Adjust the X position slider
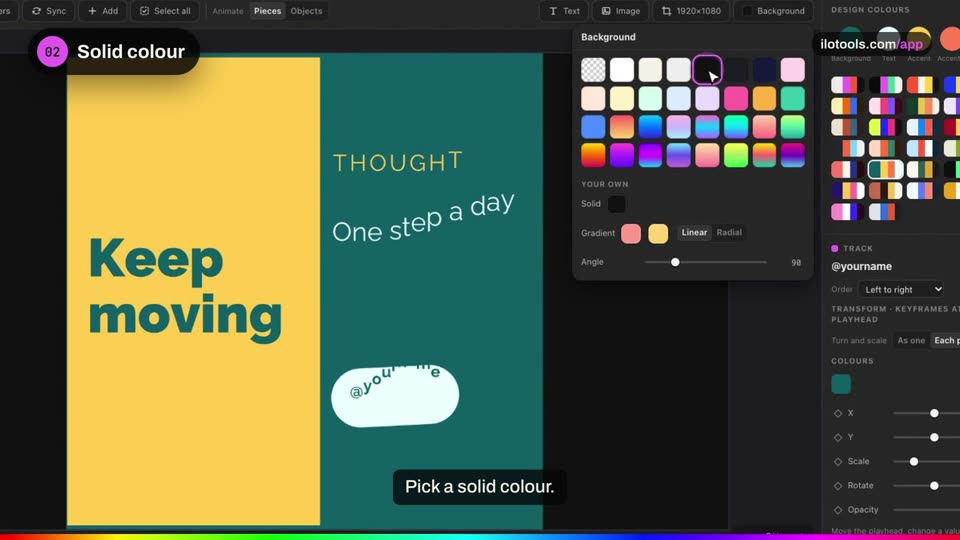Image resolution: width=960 pixels, height=540 pixels. pos(926,413)
